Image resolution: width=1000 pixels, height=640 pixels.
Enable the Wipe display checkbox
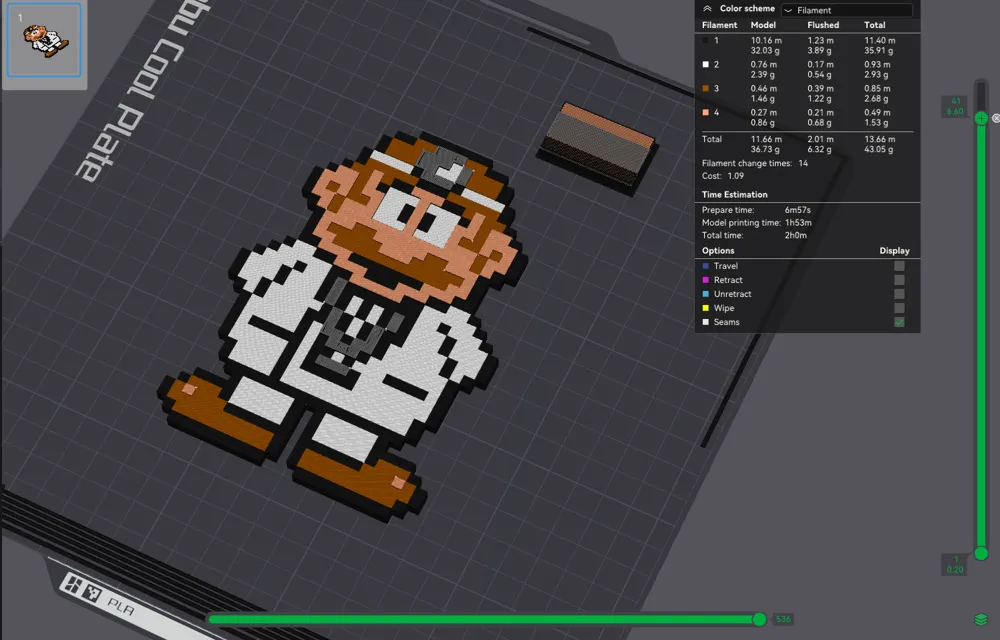tap(899, 308)
